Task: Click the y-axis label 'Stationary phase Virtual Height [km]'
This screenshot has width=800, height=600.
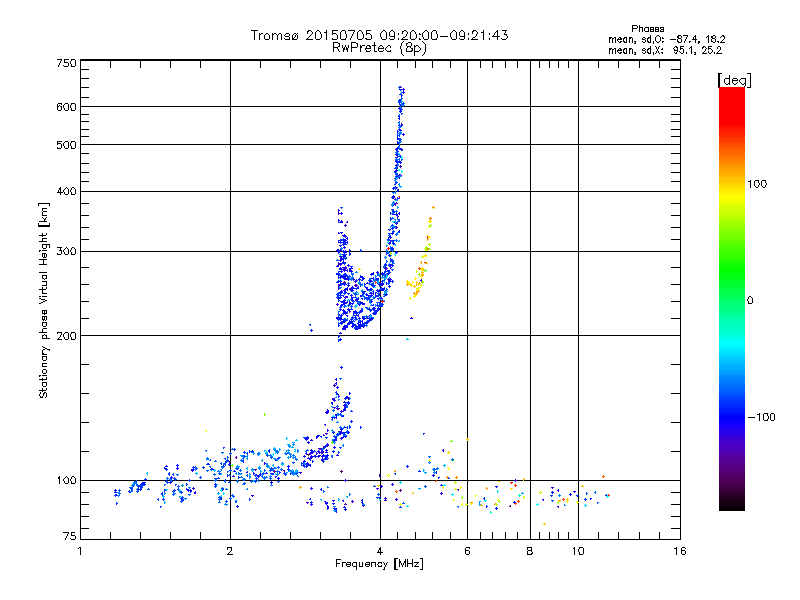Action: (x=44, y=301)
